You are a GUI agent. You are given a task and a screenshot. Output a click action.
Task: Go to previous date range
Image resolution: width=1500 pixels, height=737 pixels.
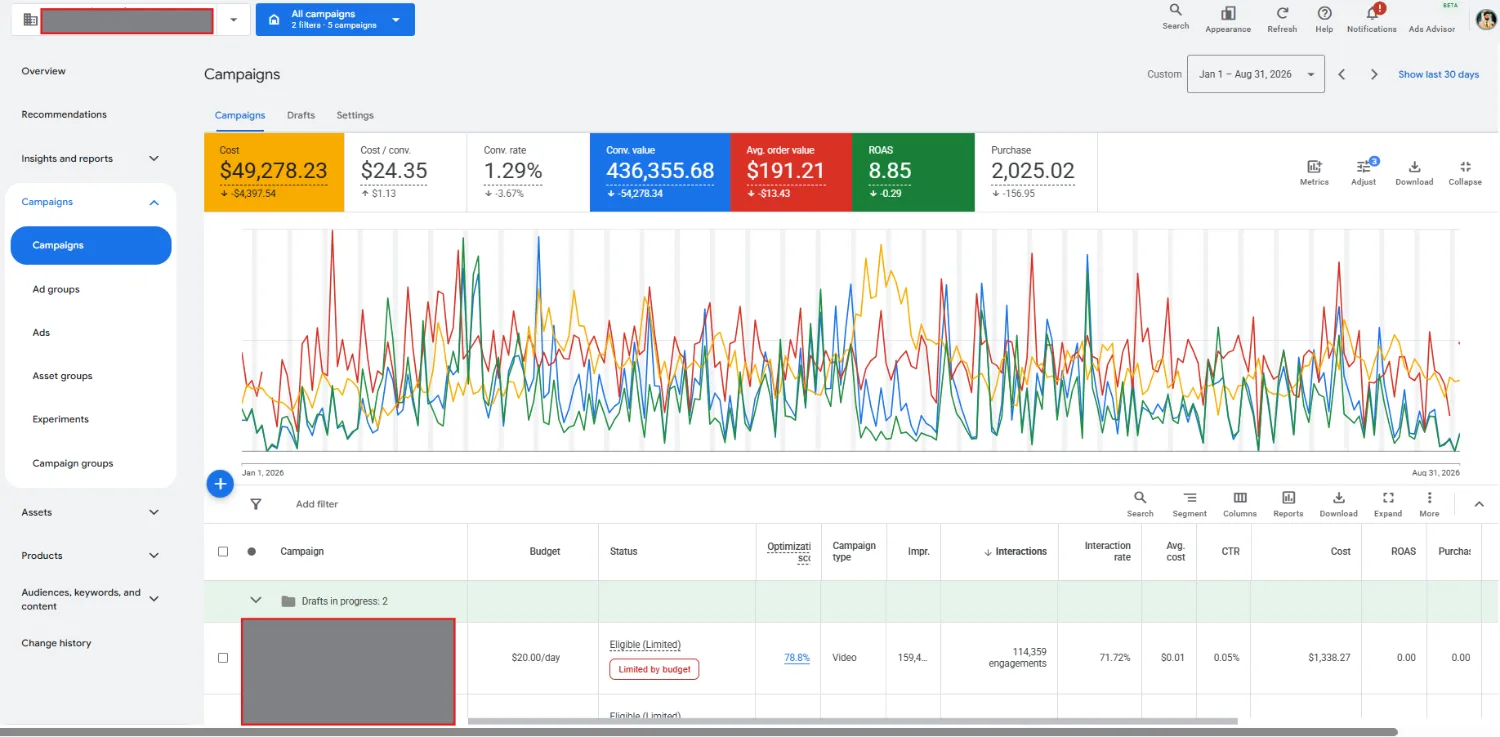pos(1342,74)
